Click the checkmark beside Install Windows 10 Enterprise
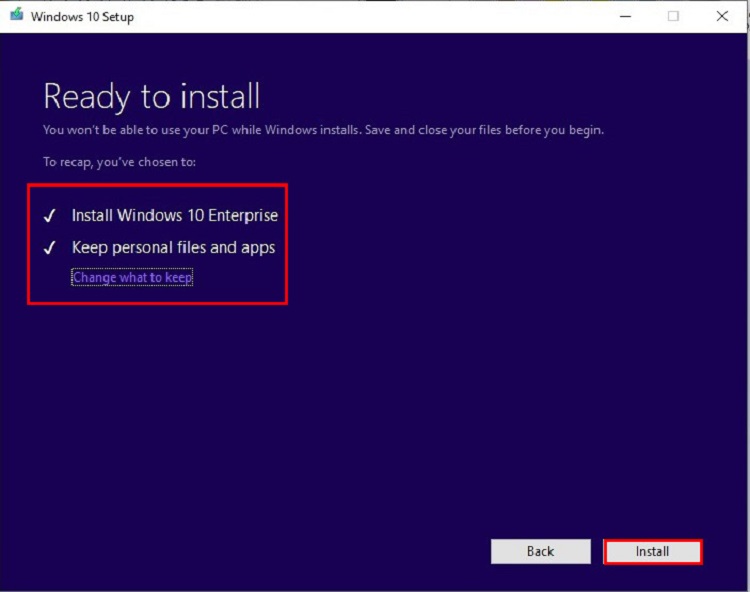This screenshot has width=750, height=592. [x=49, y=216]
